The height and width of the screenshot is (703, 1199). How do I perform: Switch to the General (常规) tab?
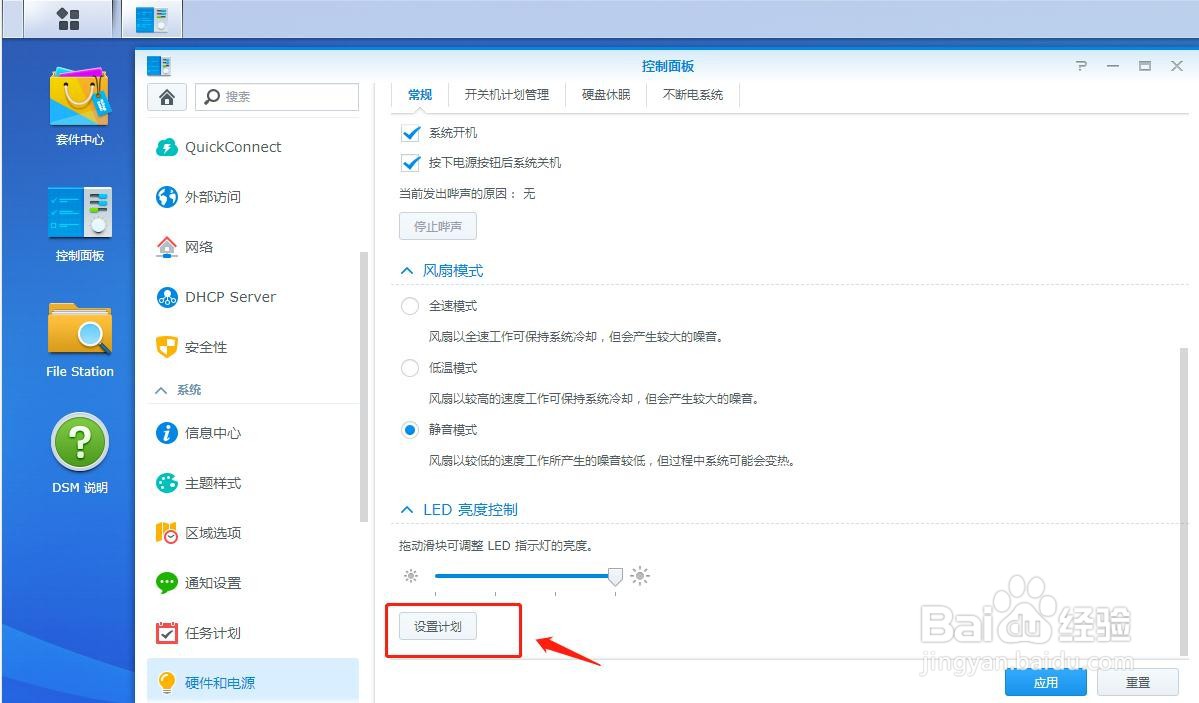click(x=420, y=95)
